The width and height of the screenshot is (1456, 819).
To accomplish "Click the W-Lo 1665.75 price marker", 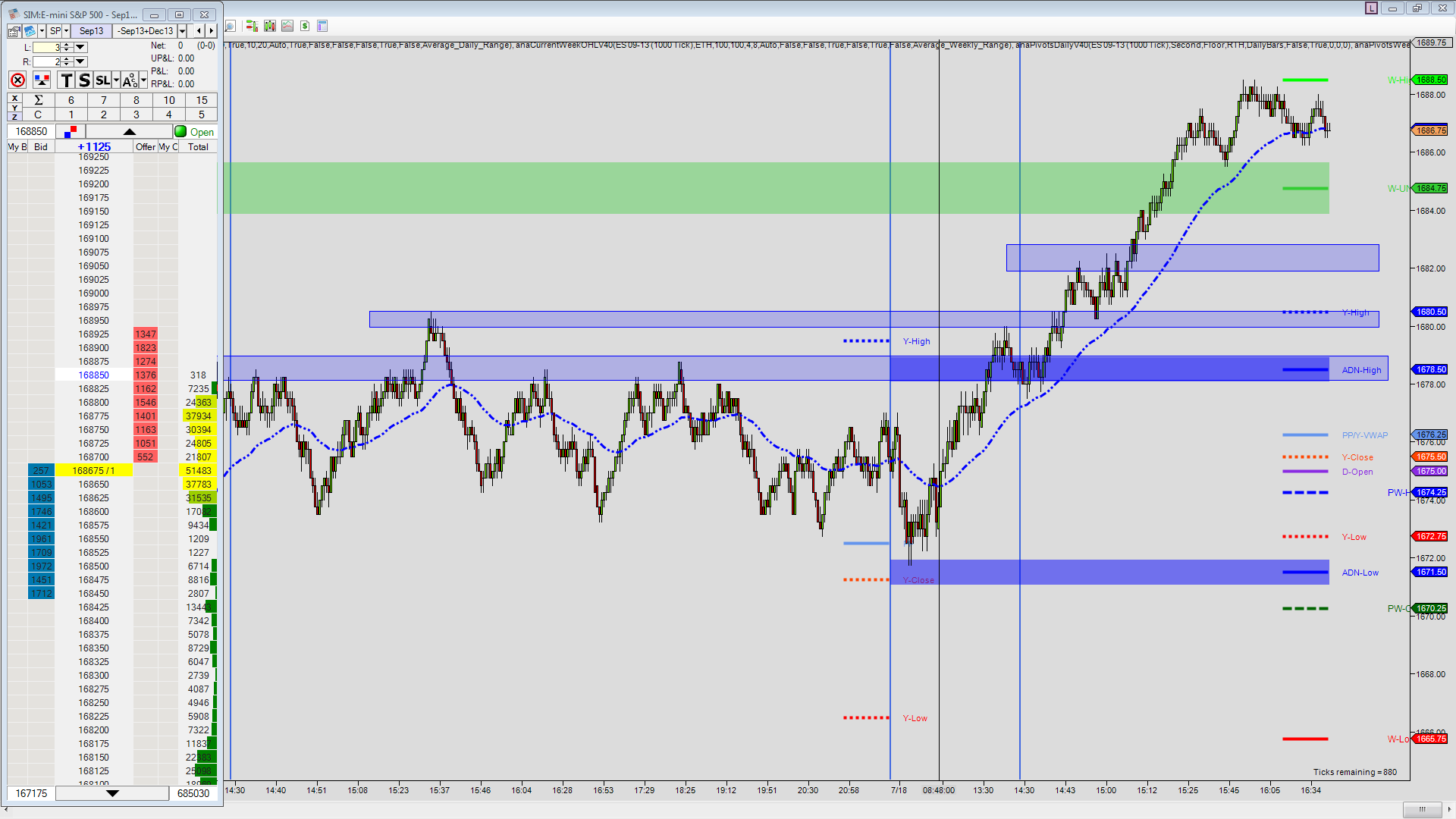I will 1430,739.
